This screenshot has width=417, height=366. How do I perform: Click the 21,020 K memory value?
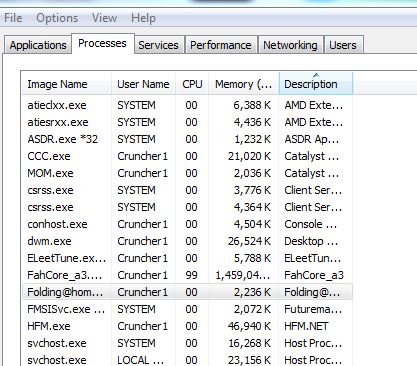tap(249, 156)
